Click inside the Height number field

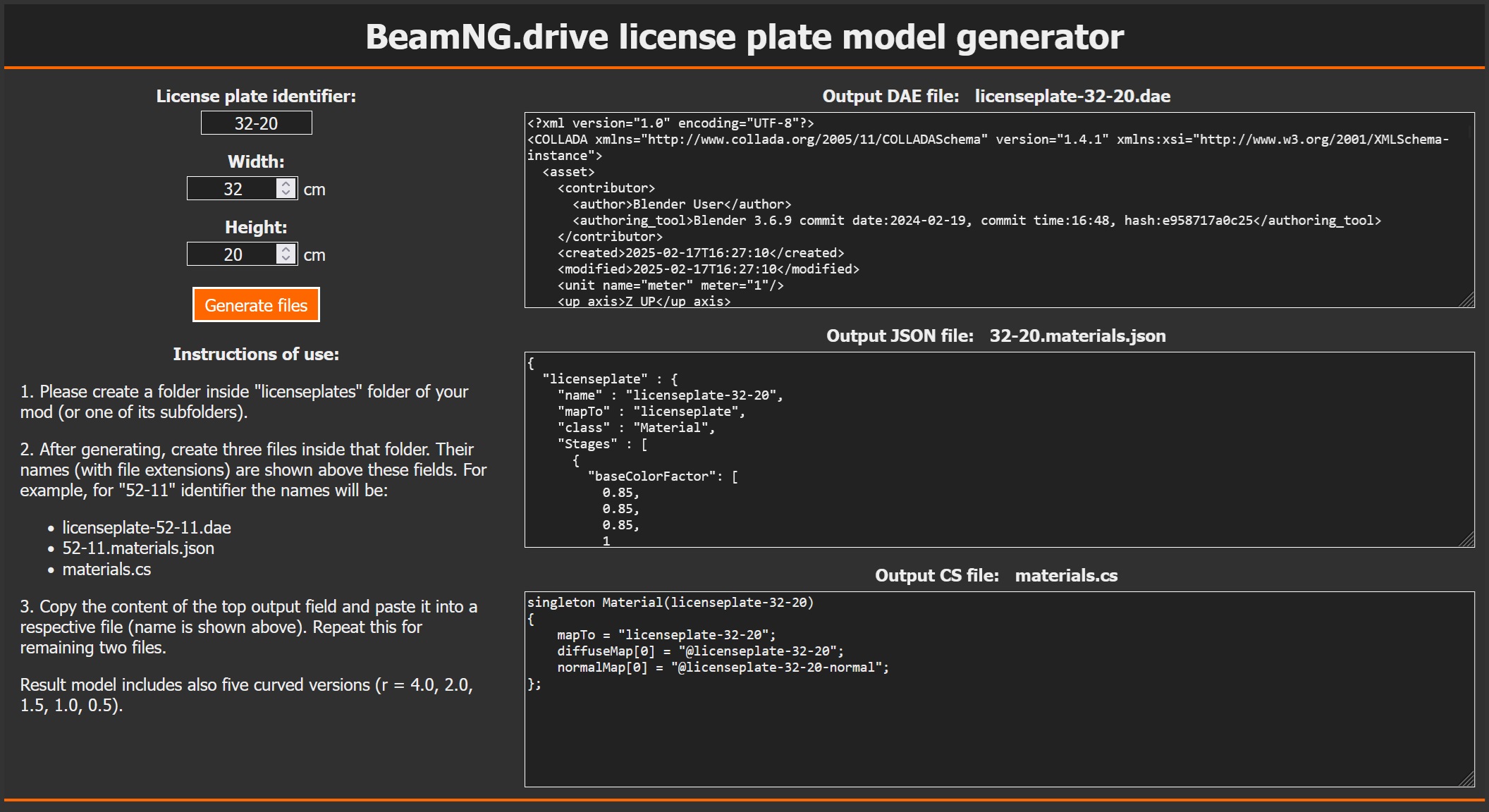233,254
